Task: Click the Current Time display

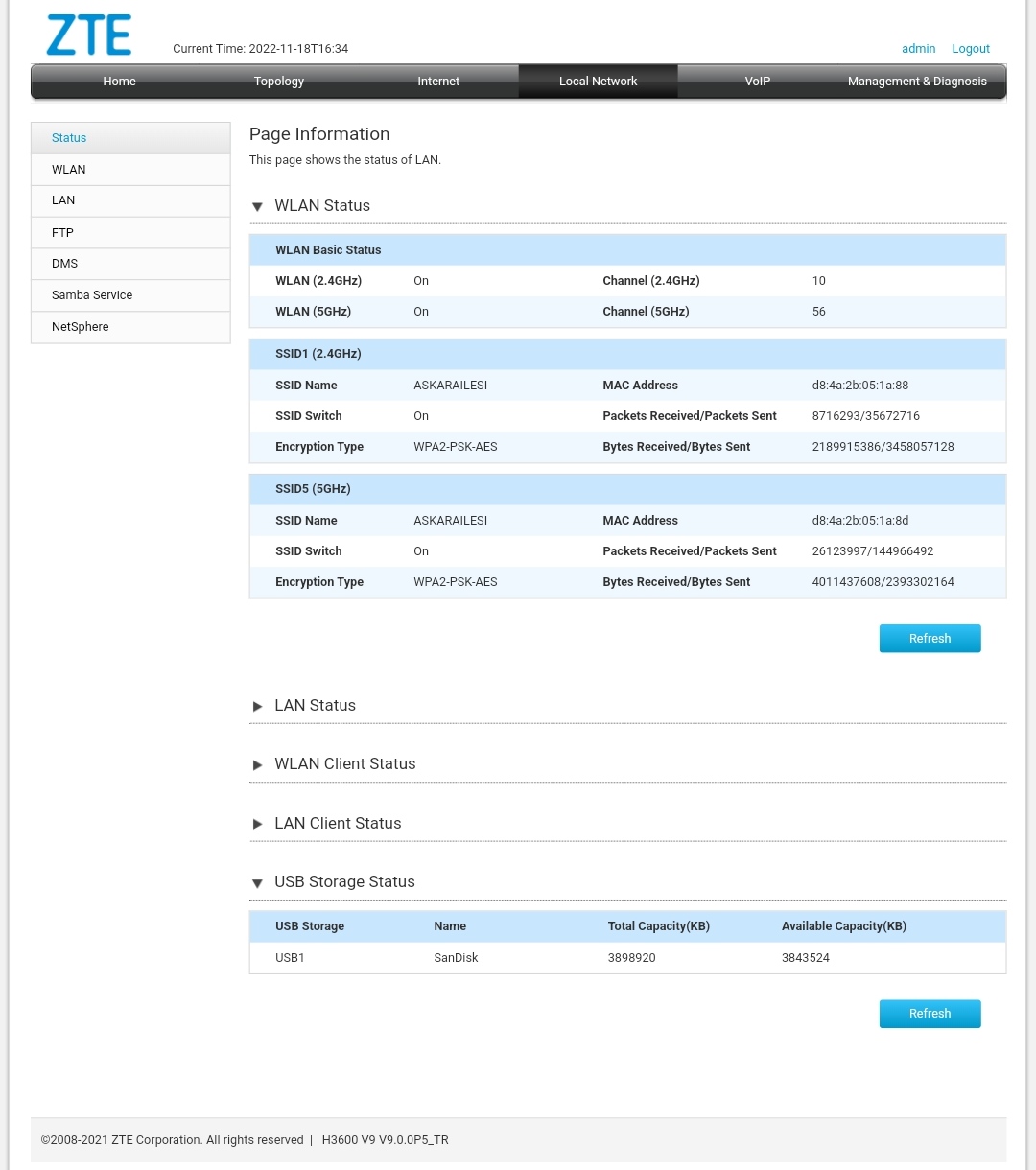Action: tap(260, 49)
